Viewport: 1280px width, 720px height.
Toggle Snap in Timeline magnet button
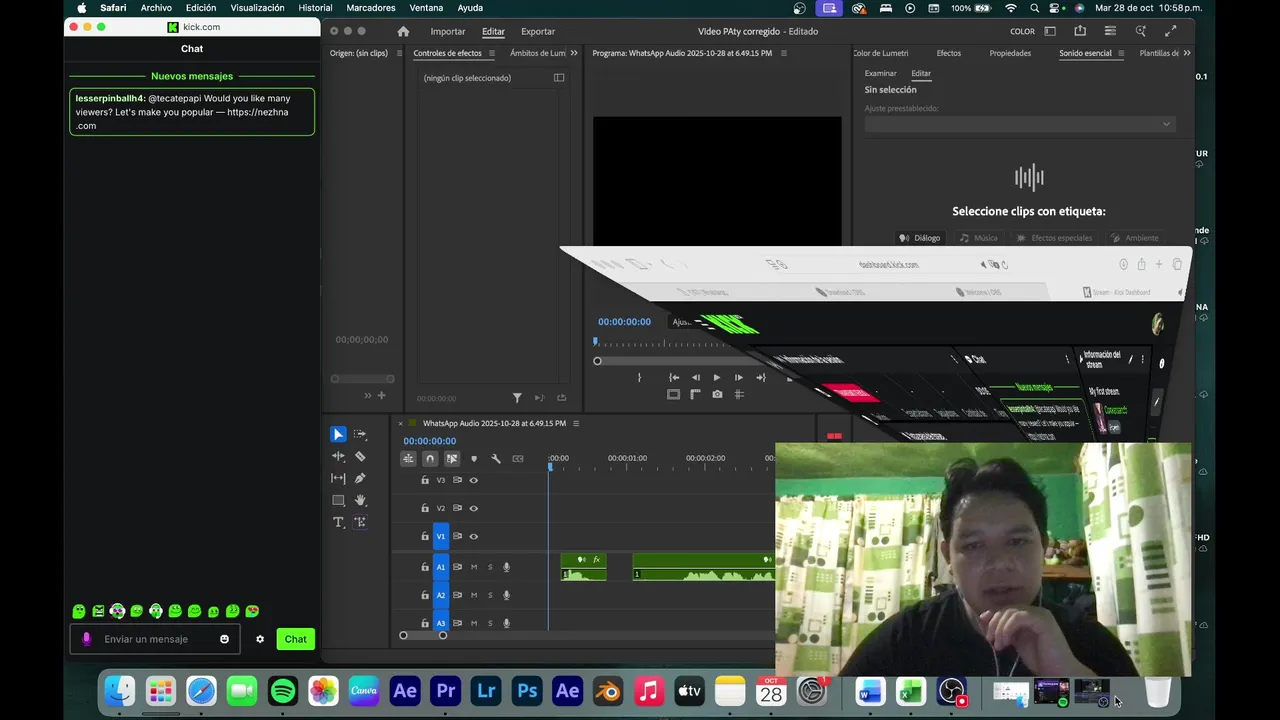430,459
